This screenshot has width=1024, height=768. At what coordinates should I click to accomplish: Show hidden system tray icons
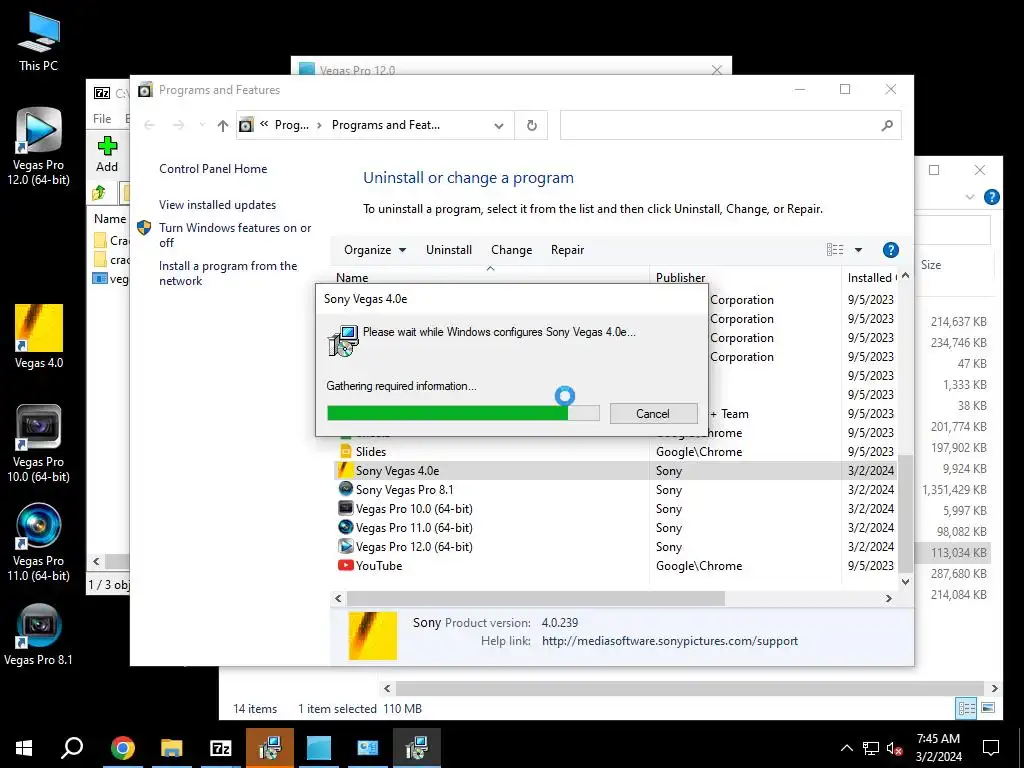coord(846,748)
